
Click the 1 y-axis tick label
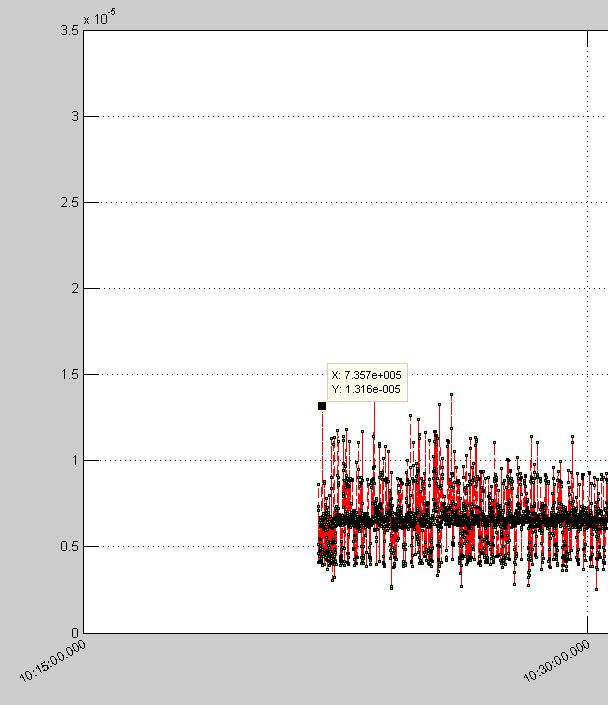72,461
